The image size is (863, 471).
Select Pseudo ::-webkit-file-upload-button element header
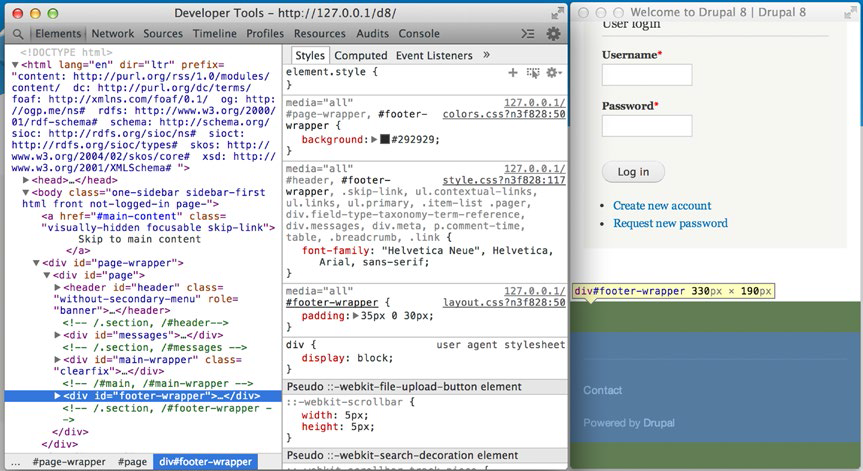point(424,387)
